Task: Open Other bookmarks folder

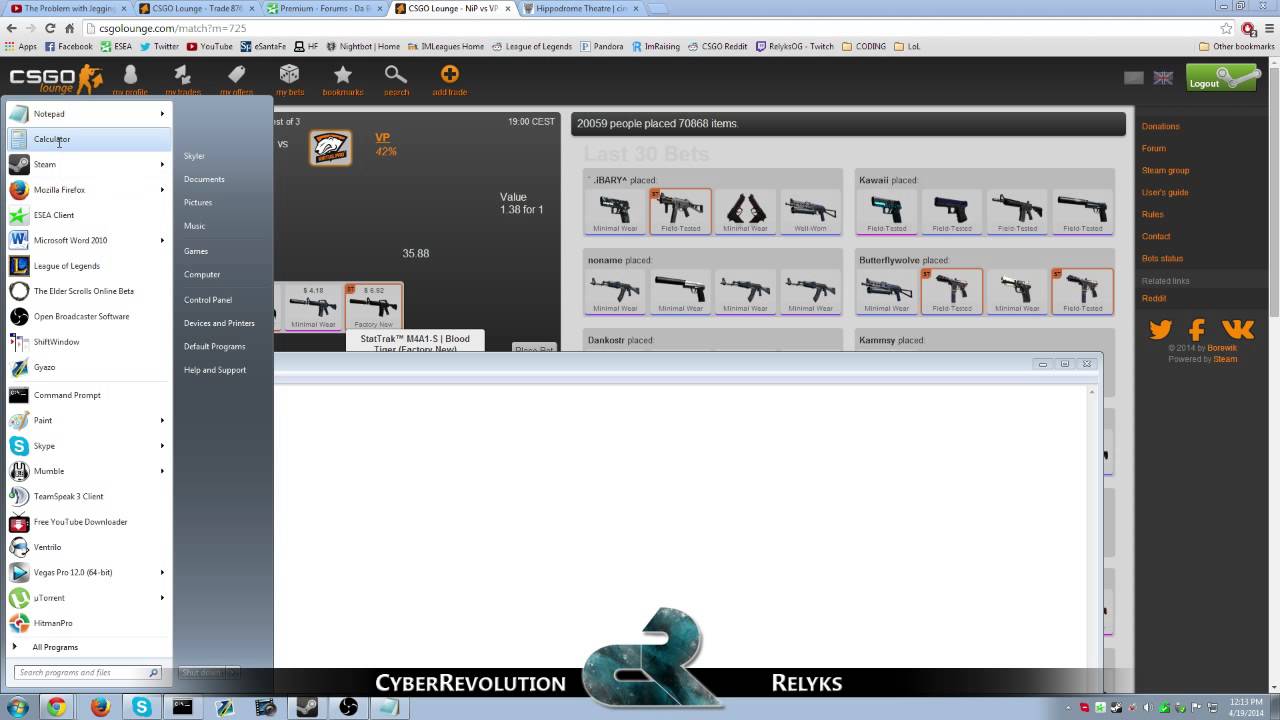Action: 1236,46
